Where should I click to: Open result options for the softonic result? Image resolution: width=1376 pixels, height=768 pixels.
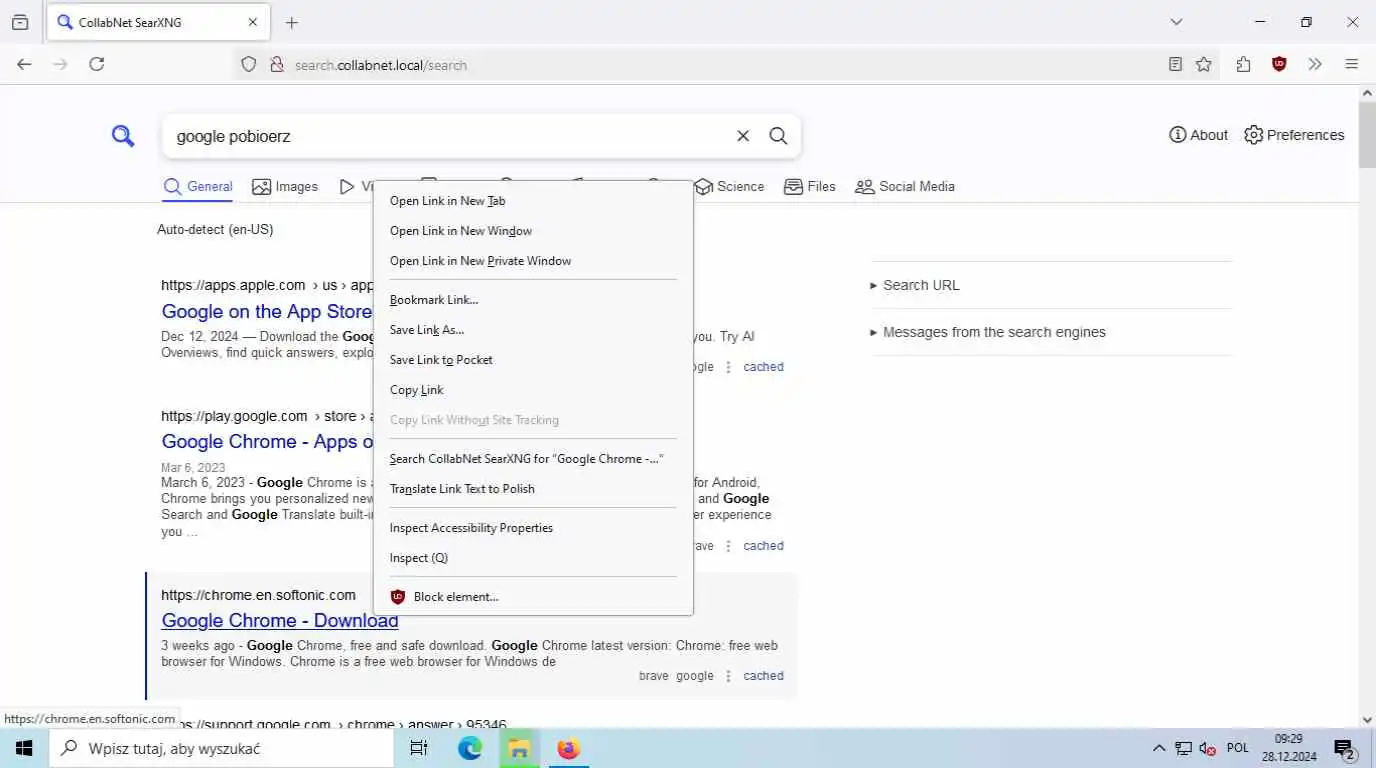point(728,676)
